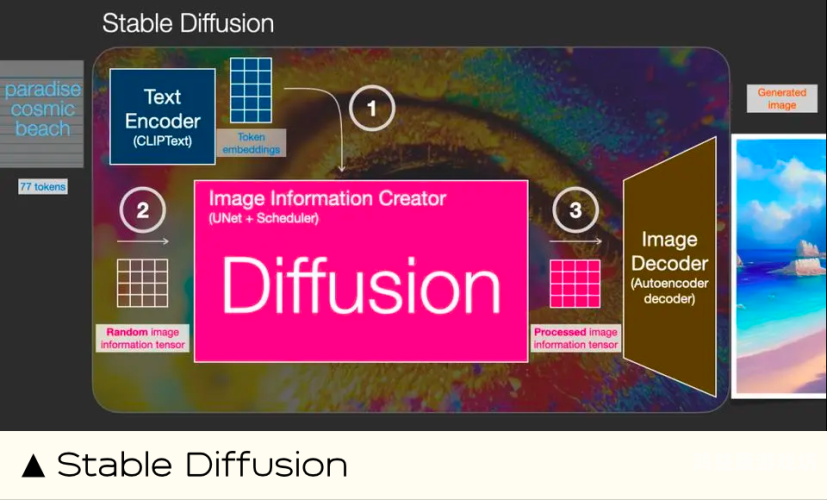This screenshot has width=827, height=500.
Task: Click the large white "Diffusion" text
Action: point(360,285)
